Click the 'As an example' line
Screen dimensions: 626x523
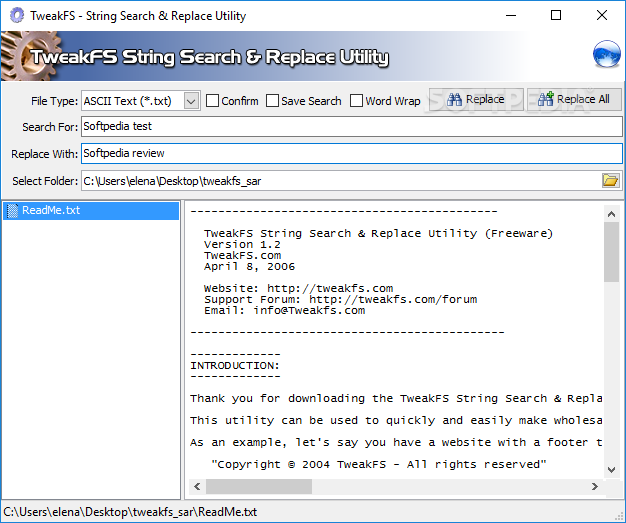(396, 442)
